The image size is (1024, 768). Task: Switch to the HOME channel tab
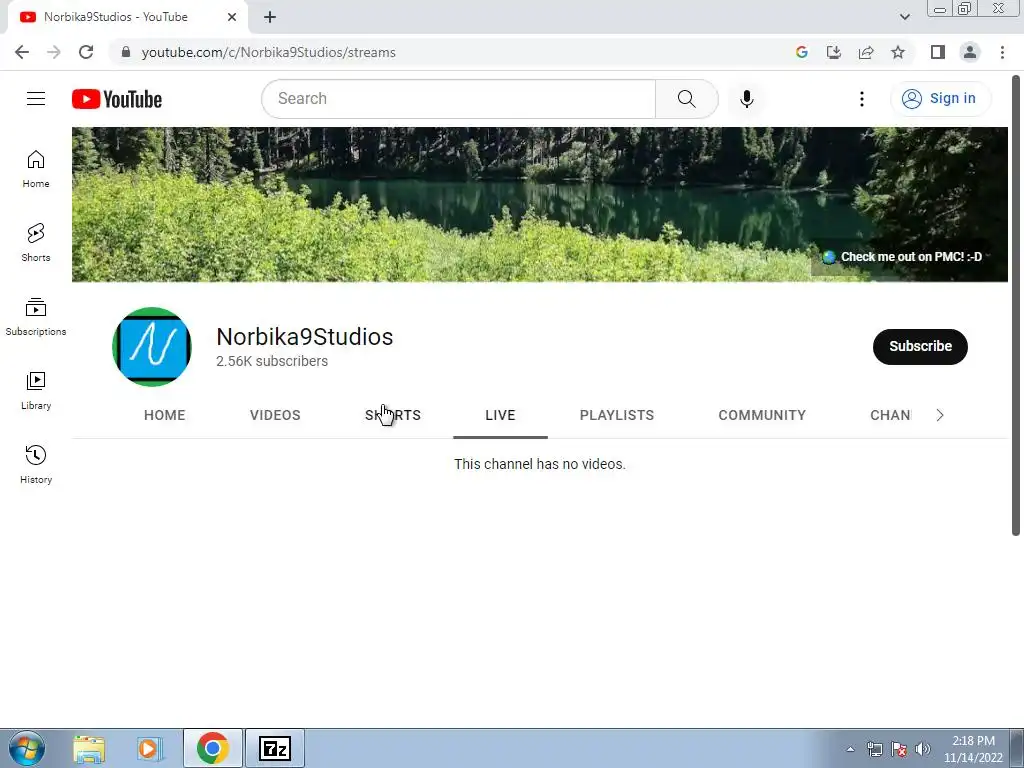pos(165,415)
